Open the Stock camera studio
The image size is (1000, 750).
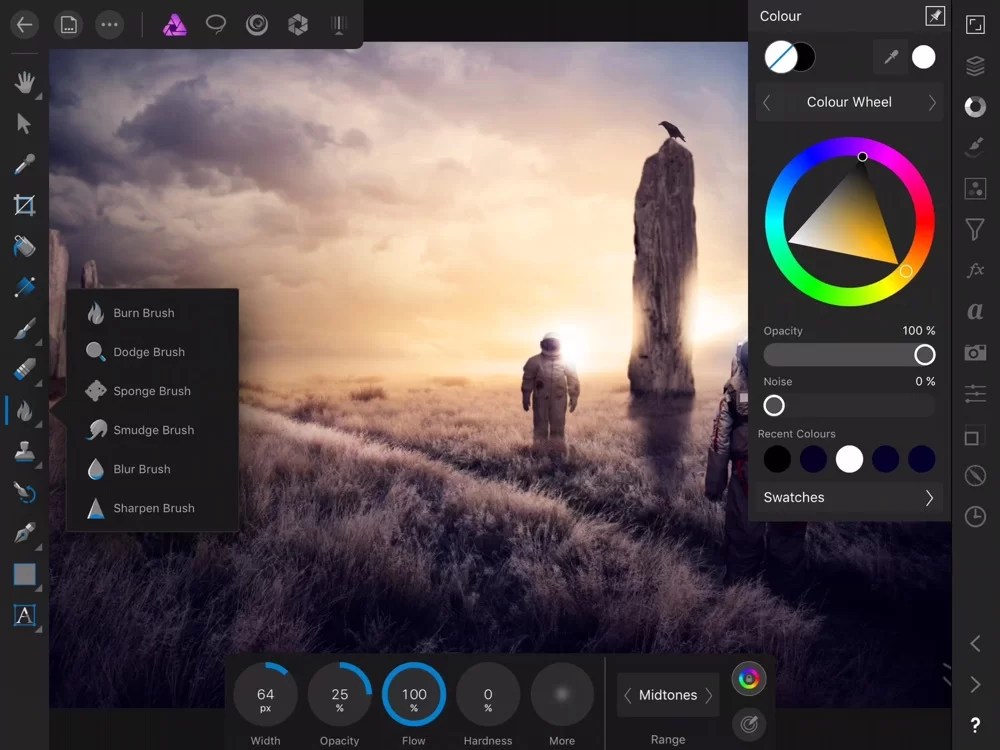click(x=975, y=352)
